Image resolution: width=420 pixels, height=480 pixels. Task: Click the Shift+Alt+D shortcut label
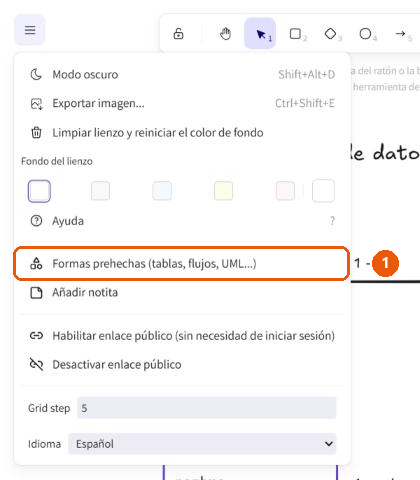click(x=307, y=74)
